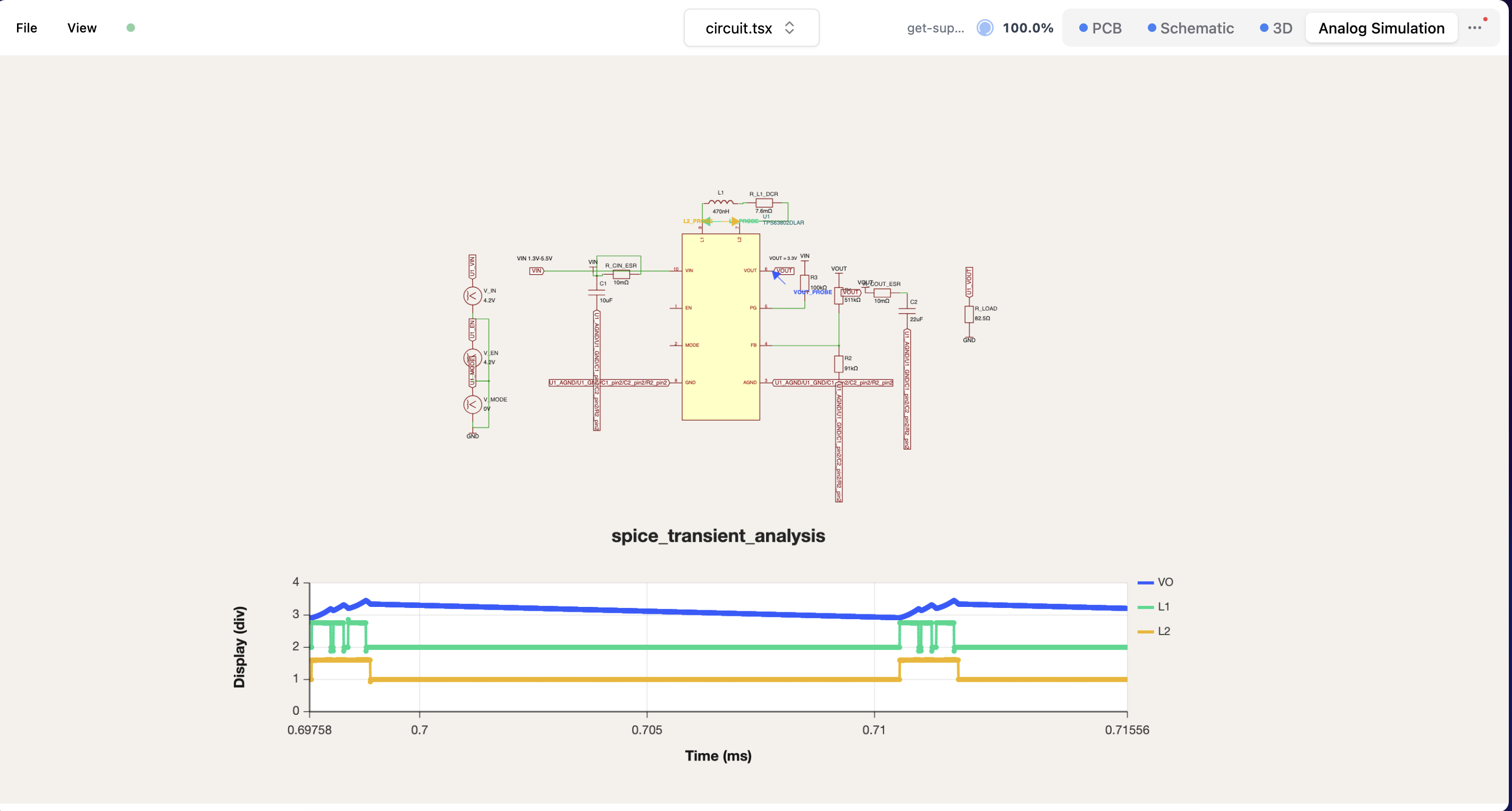The image size is (1512, 811).
Task: Click the chevron arrows beside circuit.tsx
Action: 789,28
